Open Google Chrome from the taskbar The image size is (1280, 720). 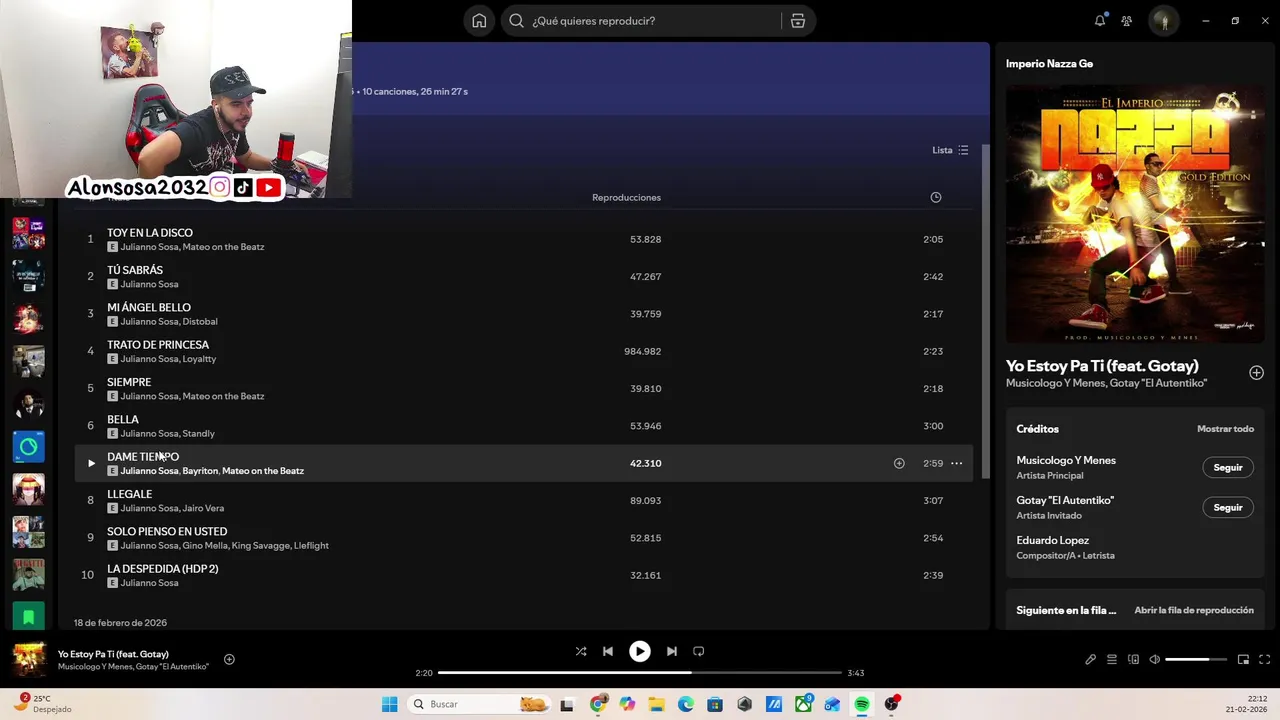click(x=598, y=704)
